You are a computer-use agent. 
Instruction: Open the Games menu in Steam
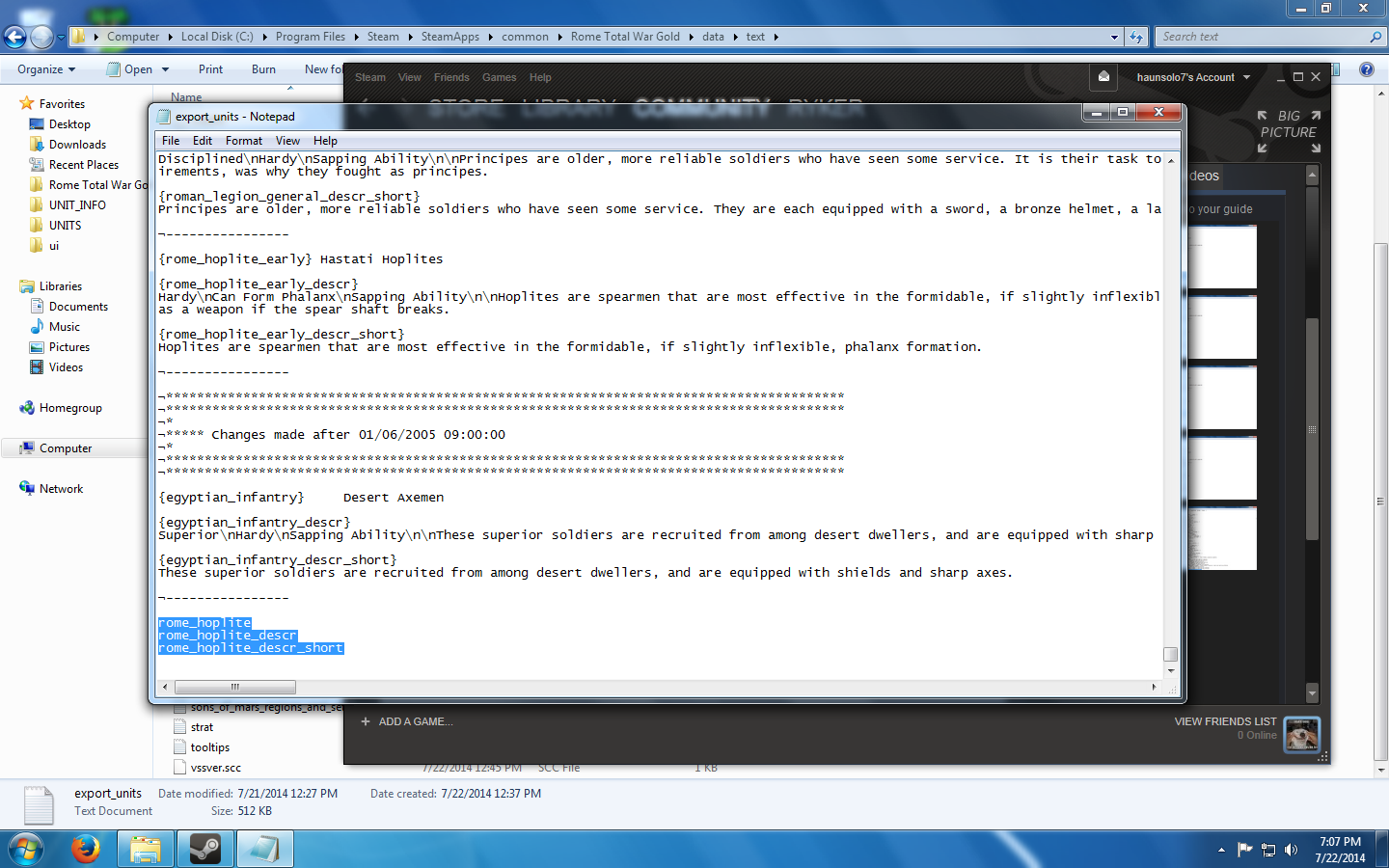[500, 77]
